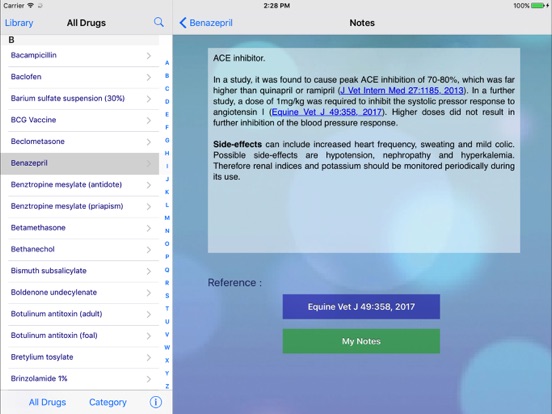Viewport: 552px width, 414px height.
Task: Switch to the Category tab
Action: click(x=108, y=402)
